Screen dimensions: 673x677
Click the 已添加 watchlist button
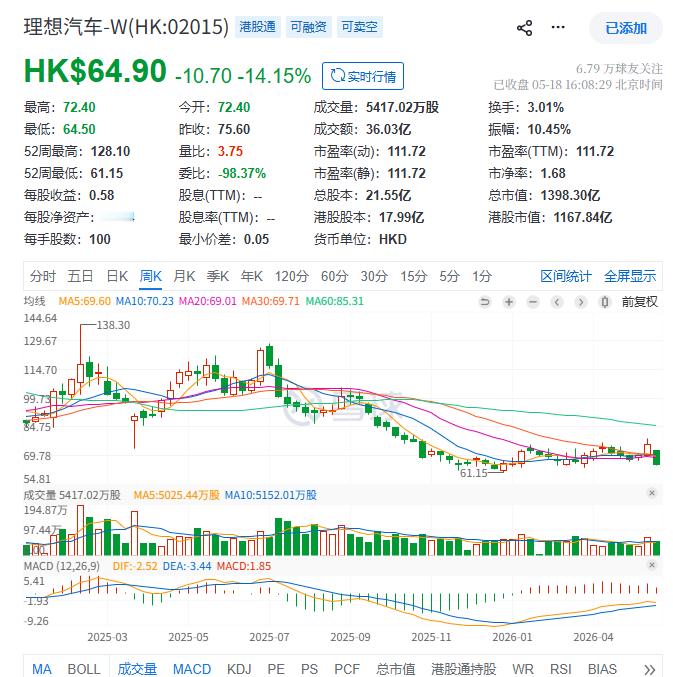click(626, 28)
